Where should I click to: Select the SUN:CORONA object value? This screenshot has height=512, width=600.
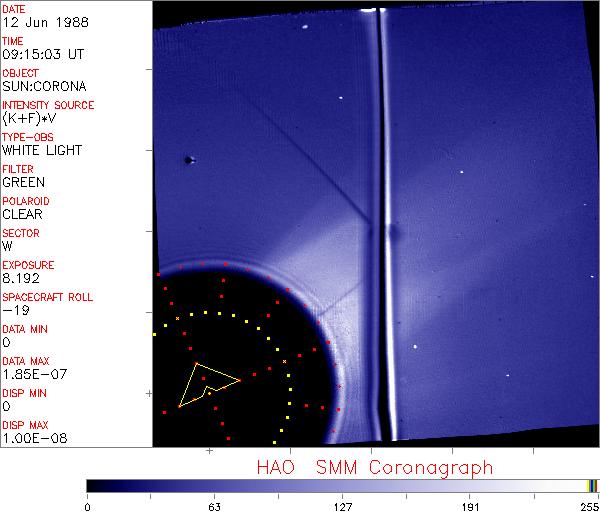(x=44, y=86)
